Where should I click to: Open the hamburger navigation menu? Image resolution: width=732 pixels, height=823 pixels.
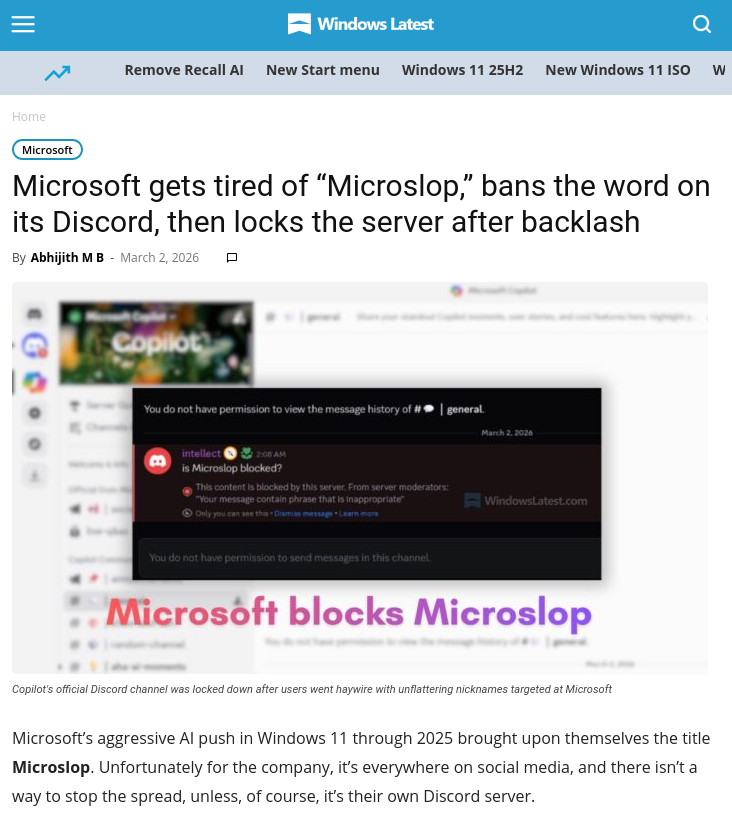23,24
